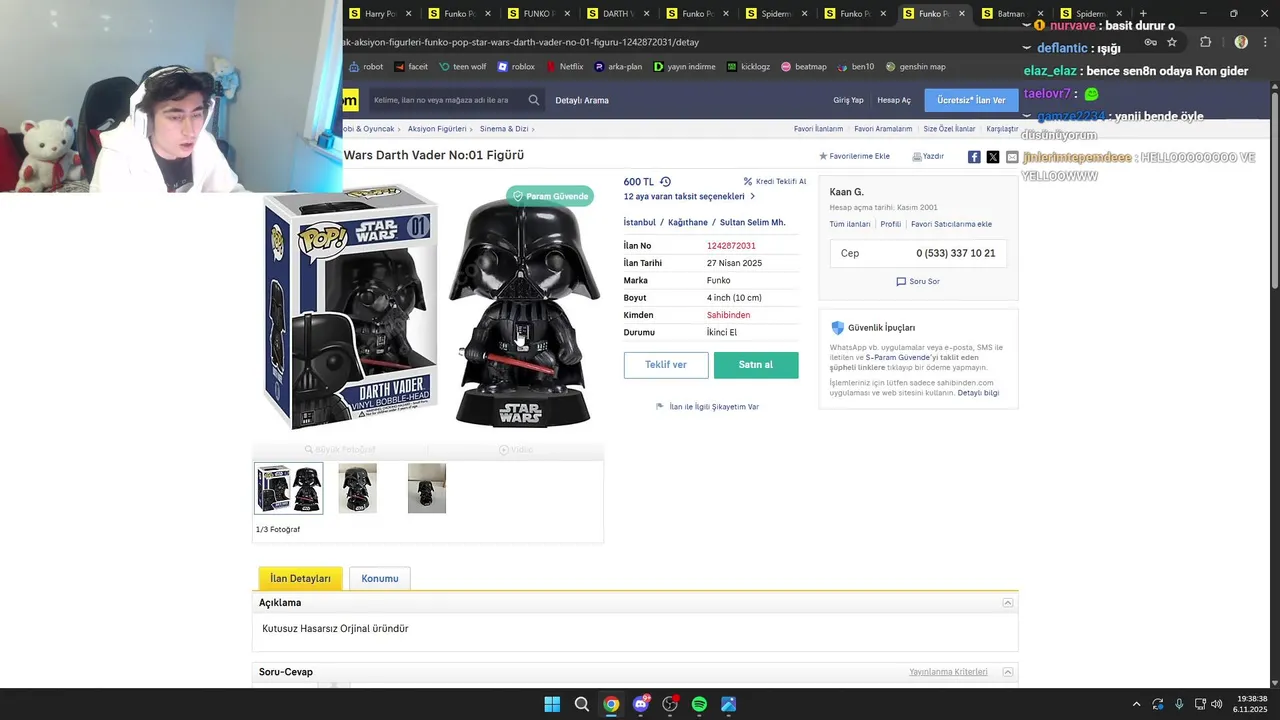This screenshot has height=720, width=1280.
Task: Open Aksiyon Figürleri breadcrumb
Action: [437, 129]
